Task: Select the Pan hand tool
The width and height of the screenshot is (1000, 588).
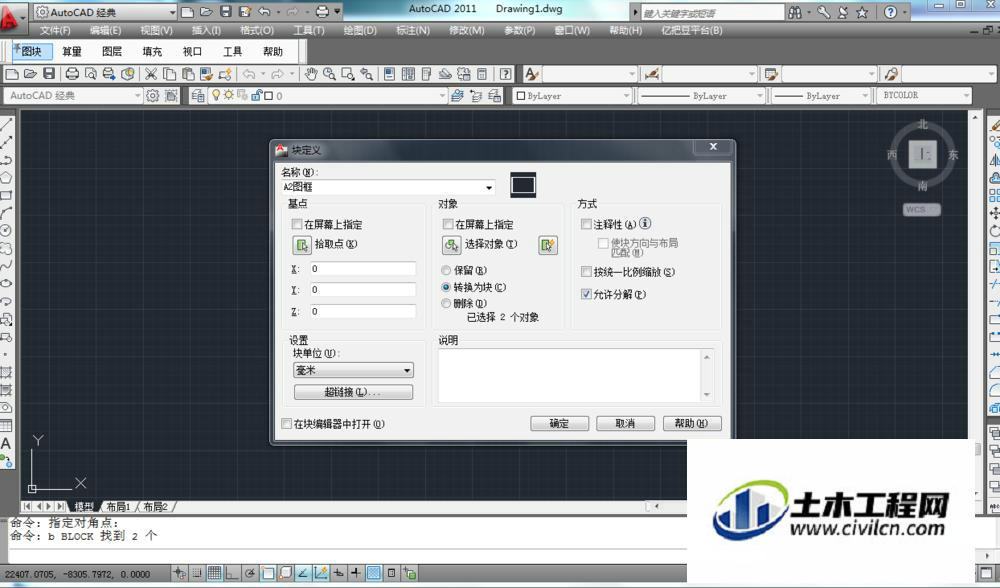Action: [x=311, y=74]
